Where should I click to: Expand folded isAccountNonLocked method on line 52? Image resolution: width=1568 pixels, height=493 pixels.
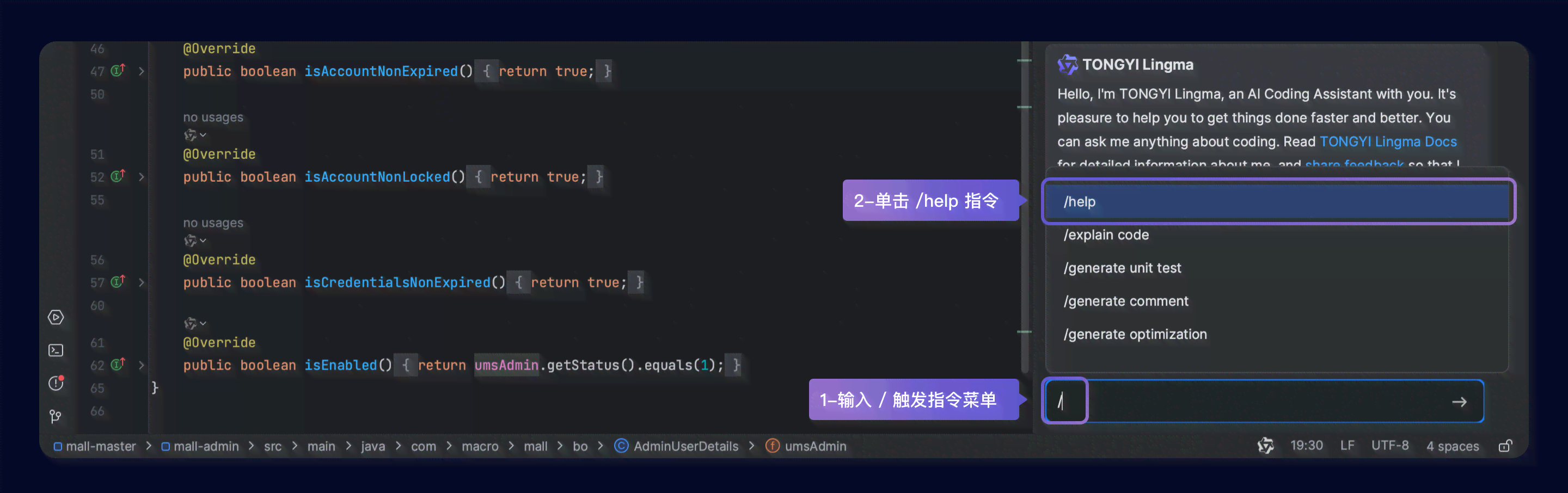pos(141,177)
